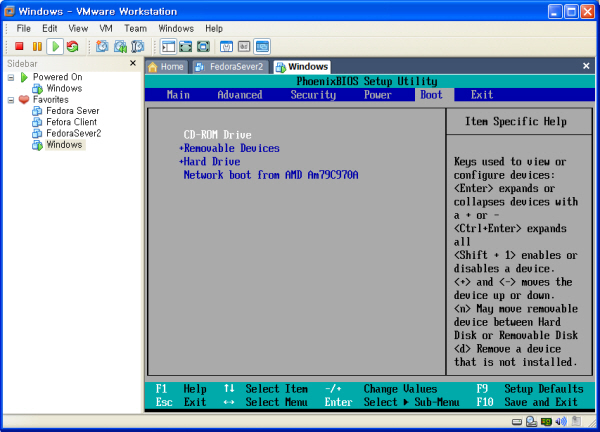
Task: Switch to quick switch mode icon
Action: (x=186, y=47)
